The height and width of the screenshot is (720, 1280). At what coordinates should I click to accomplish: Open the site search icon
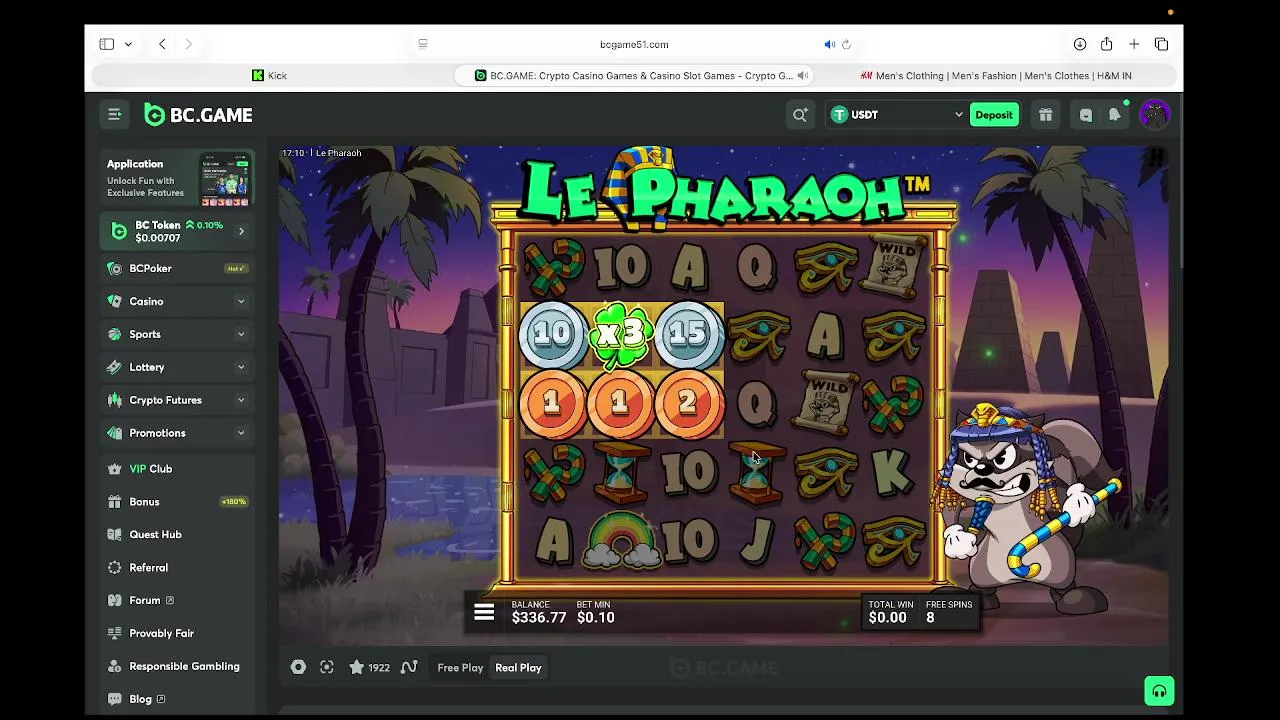coord(800,115)
